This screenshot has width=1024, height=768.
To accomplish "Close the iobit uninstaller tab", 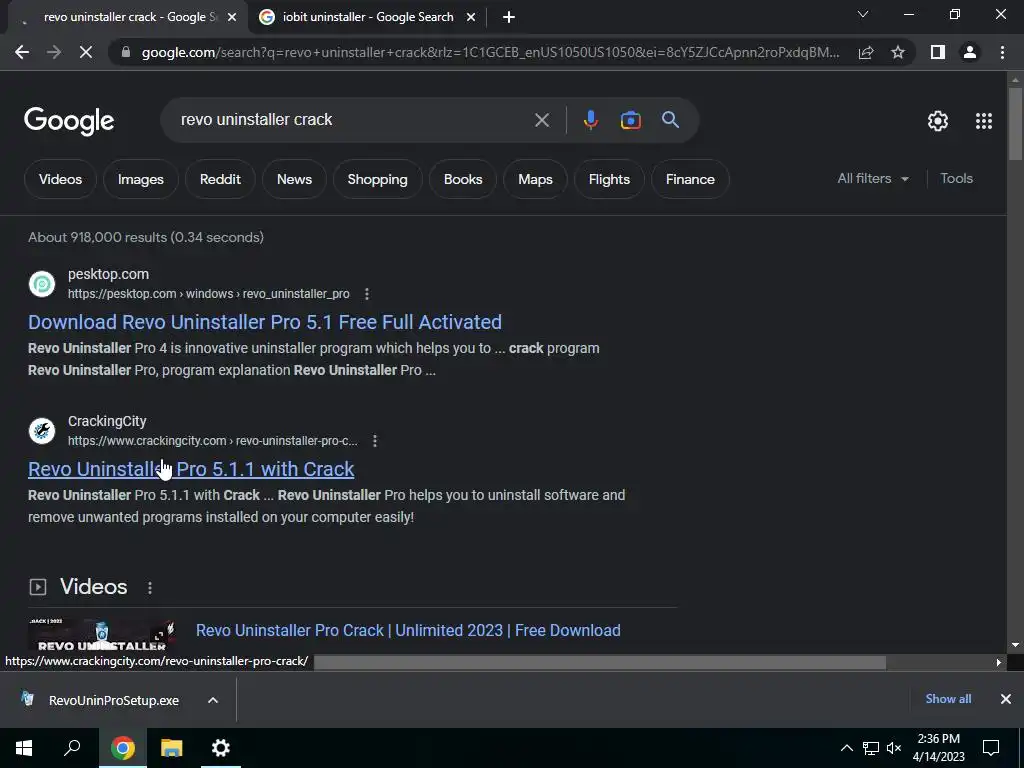I will coord(471,17).
